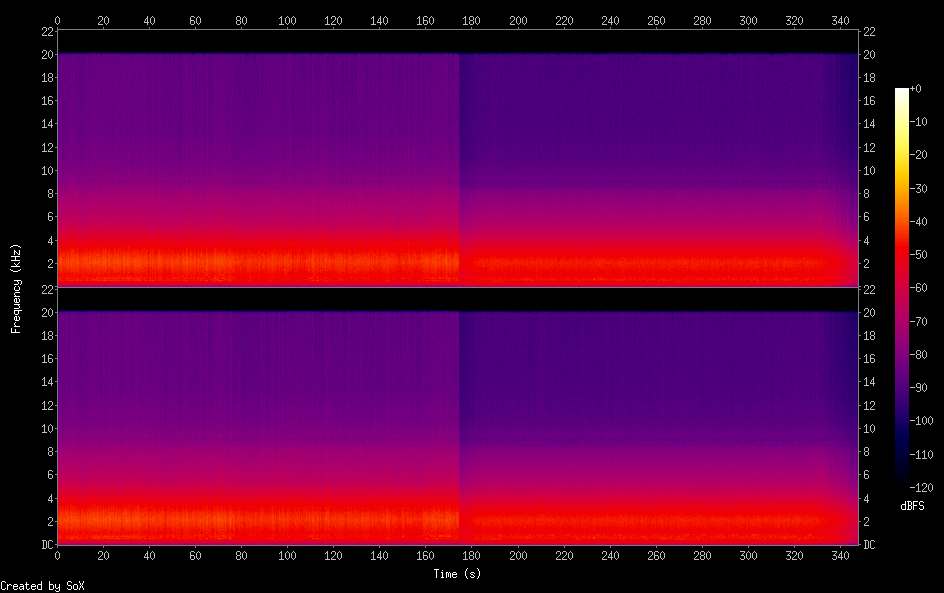Click the "Frequency (kHz)" vertical axis label
This screenshot has width=944, height=593.
[x=16, y=287]
